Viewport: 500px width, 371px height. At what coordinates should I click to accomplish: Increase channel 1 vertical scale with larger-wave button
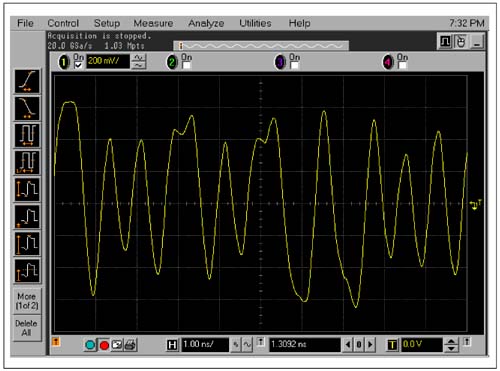tap(139, 58)
